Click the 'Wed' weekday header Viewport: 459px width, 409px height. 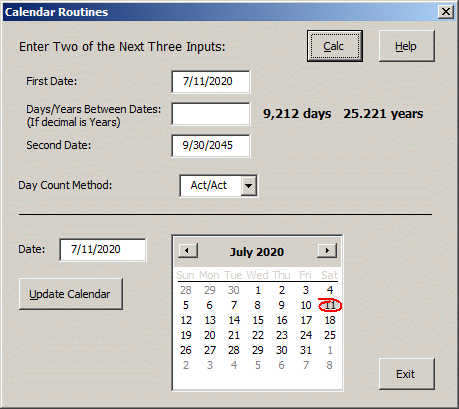(x=257, y=275)
